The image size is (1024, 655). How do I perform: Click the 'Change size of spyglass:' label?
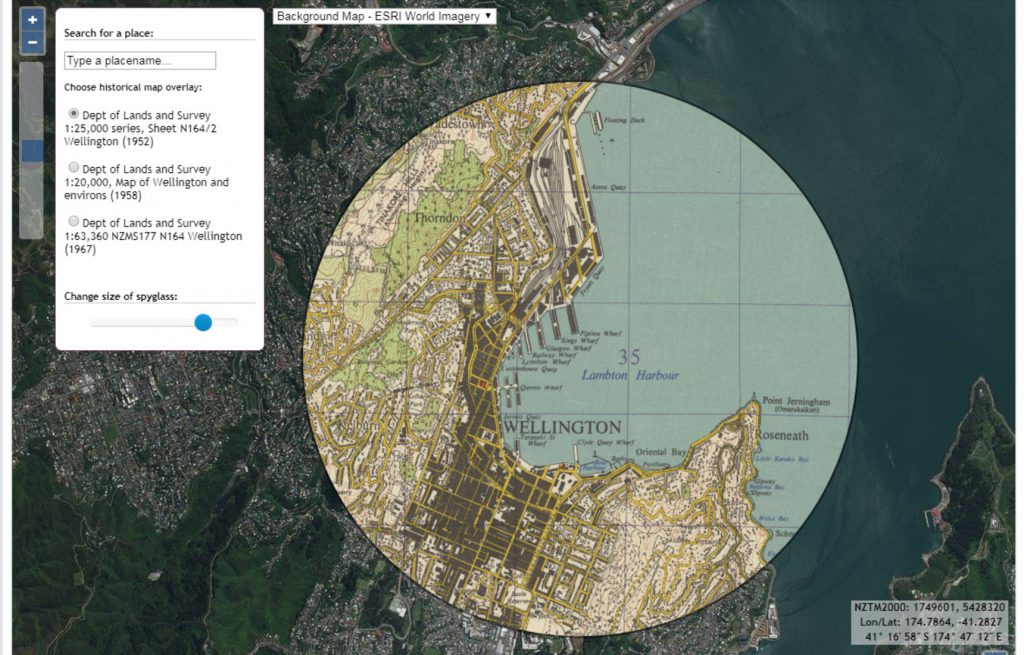[x=121, y=296]
